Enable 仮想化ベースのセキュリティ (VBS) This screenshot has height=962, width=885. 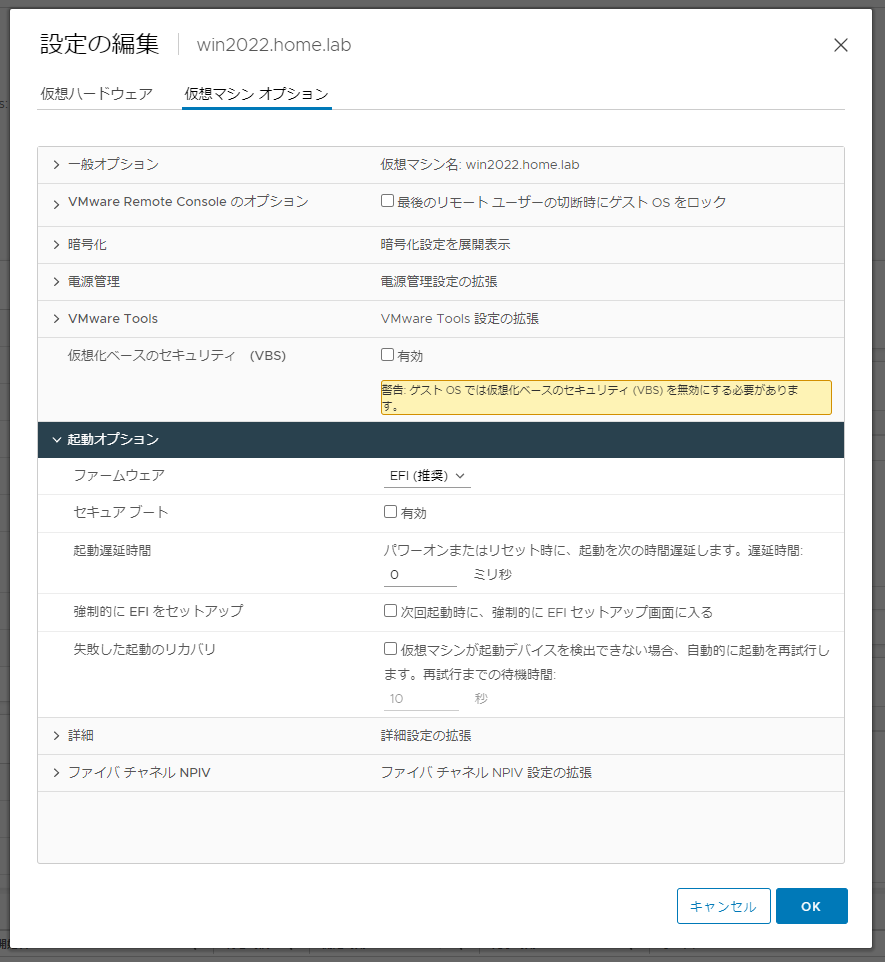pos(387,353)
